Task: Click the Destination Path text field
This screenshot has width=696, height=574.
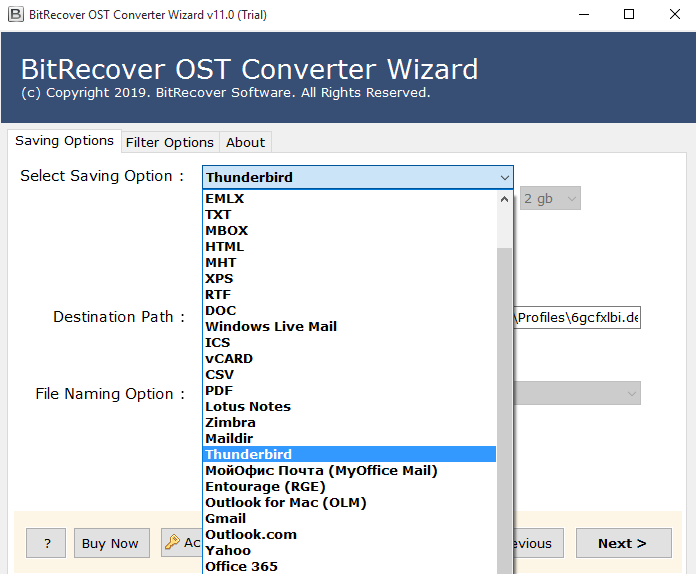Action: point(577,318)
